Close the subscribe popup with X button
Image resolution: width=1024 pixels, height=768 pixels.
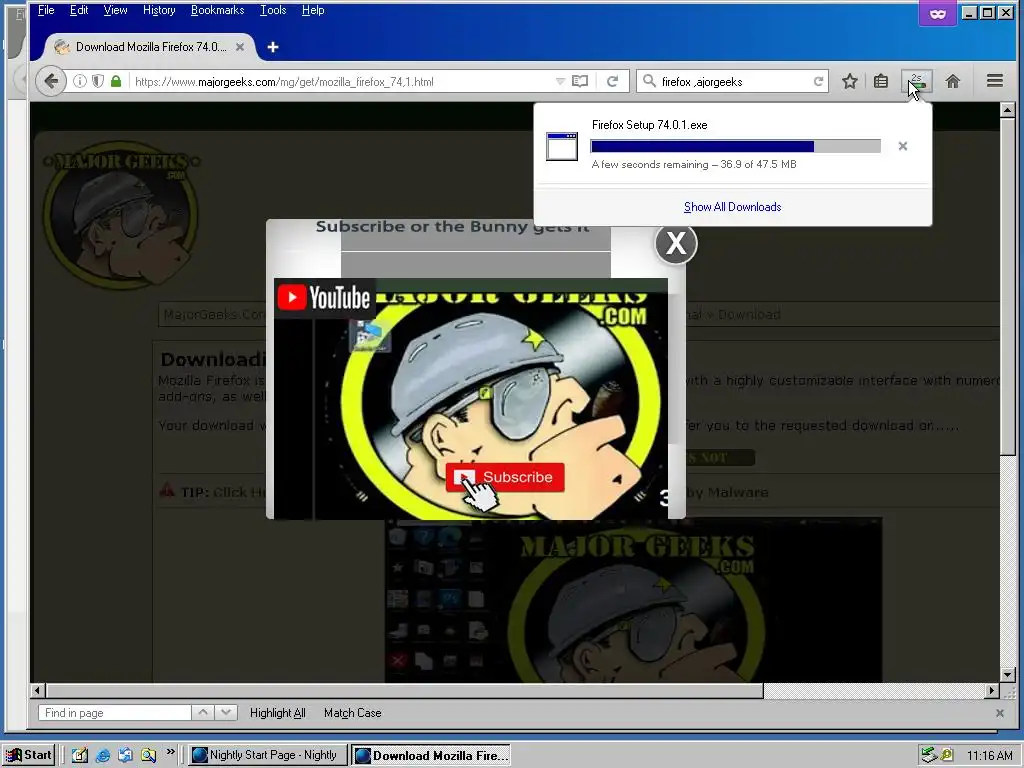click(x=676, y=244)
